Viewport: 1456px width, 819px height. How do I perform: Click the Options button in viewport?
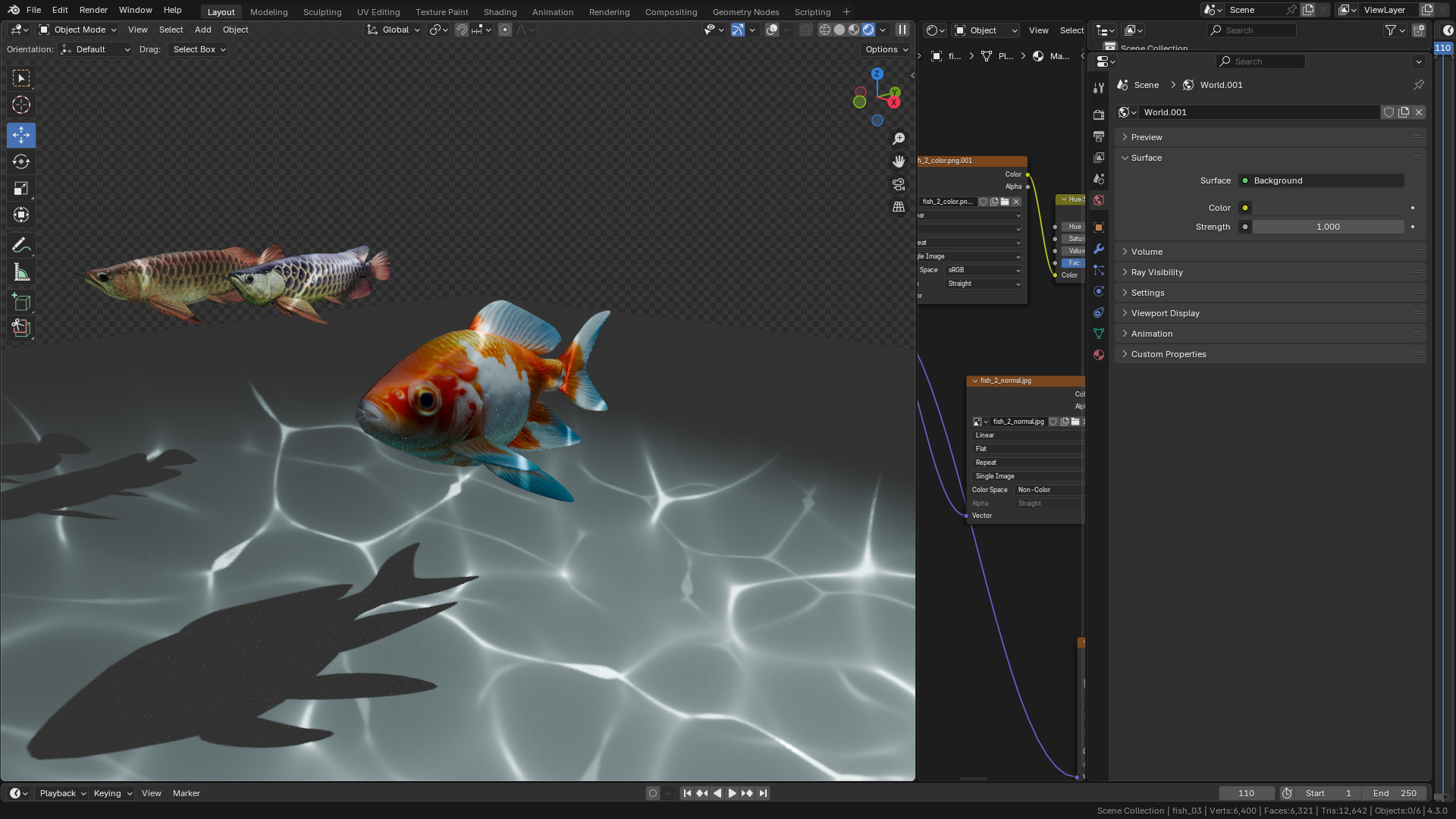[886, 49]
